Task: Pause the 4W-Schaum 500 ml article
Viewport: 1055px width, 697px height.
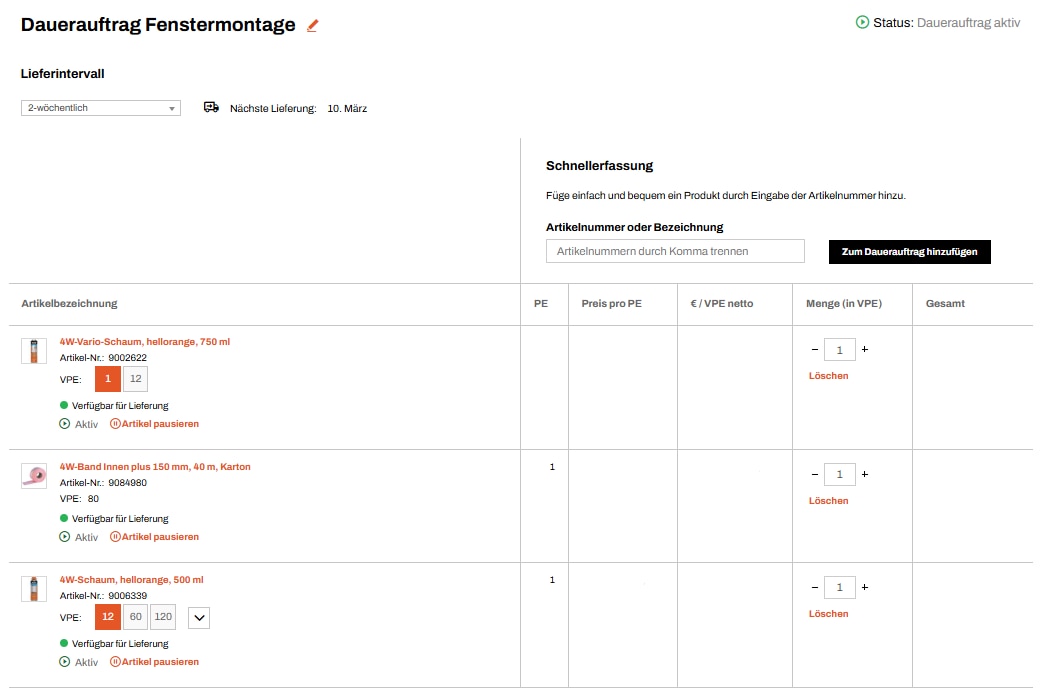Action: tap(154, 662)
